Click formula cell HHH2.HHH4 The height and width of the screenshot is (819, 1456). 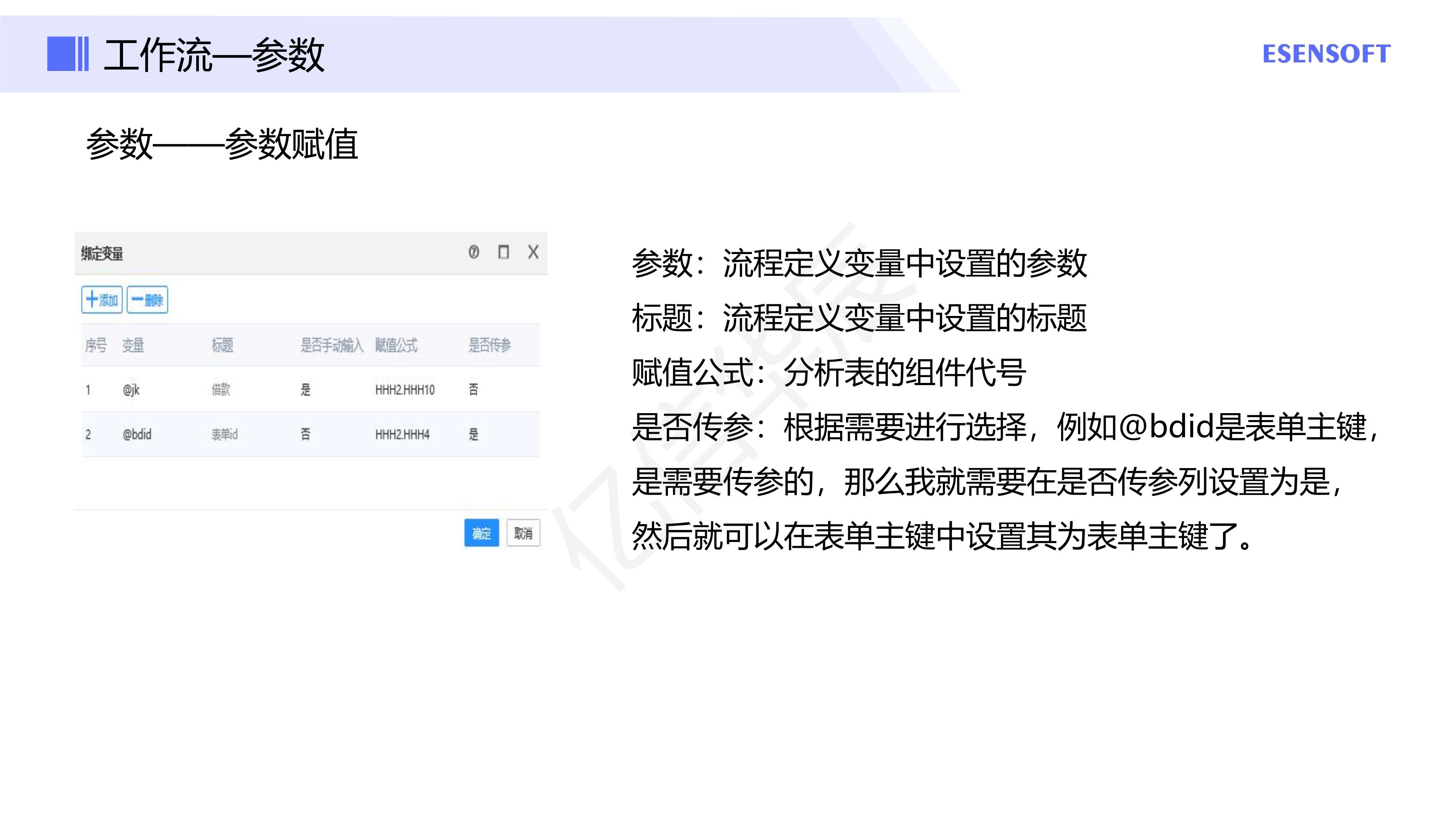[403, 434]
